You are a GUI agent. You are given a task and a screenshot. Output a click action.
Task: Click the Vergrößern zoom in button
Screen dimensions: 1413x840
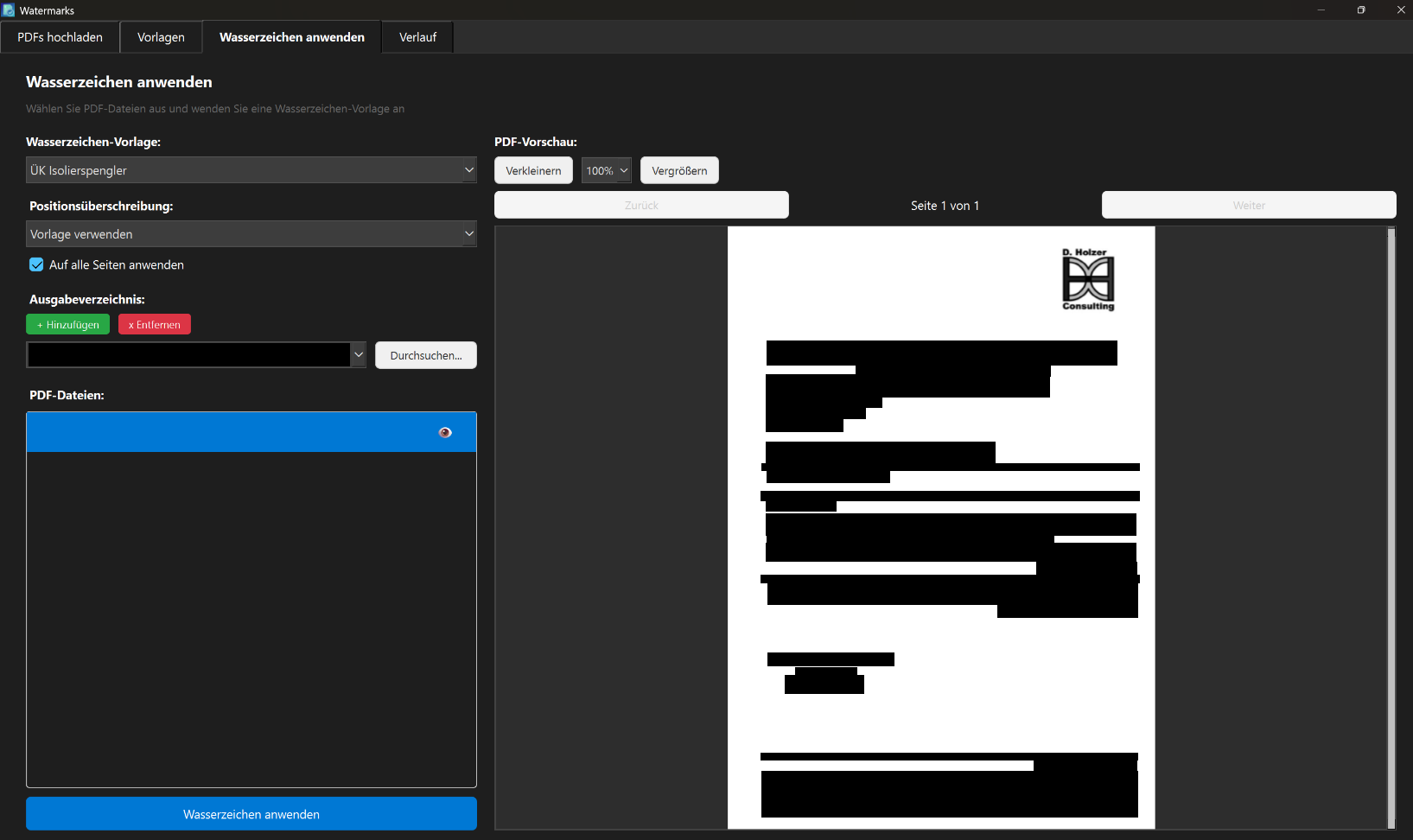(x=679, y=170)
